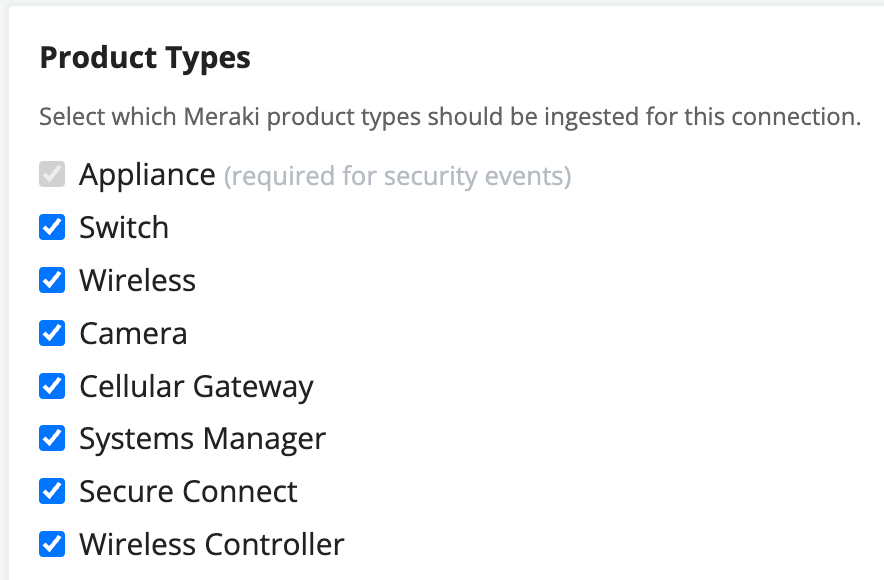Toggle the Camera checkbox off
This screenshot has height=580, width=884.
pyautogui.click(x=52, y=333)
